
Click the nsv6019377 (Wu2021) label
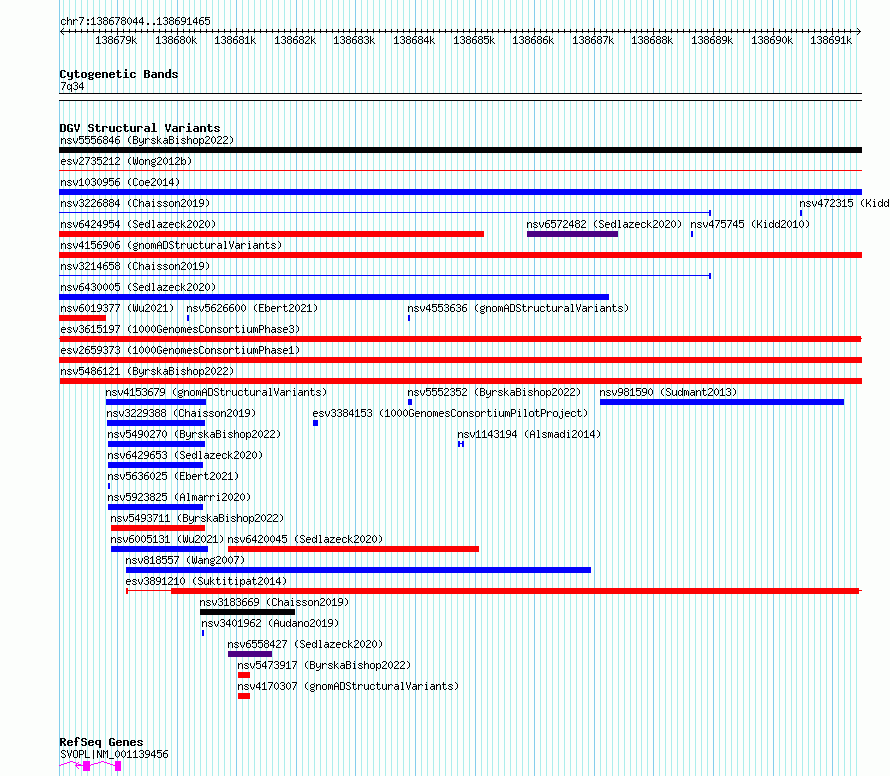[x=117, y=308]
